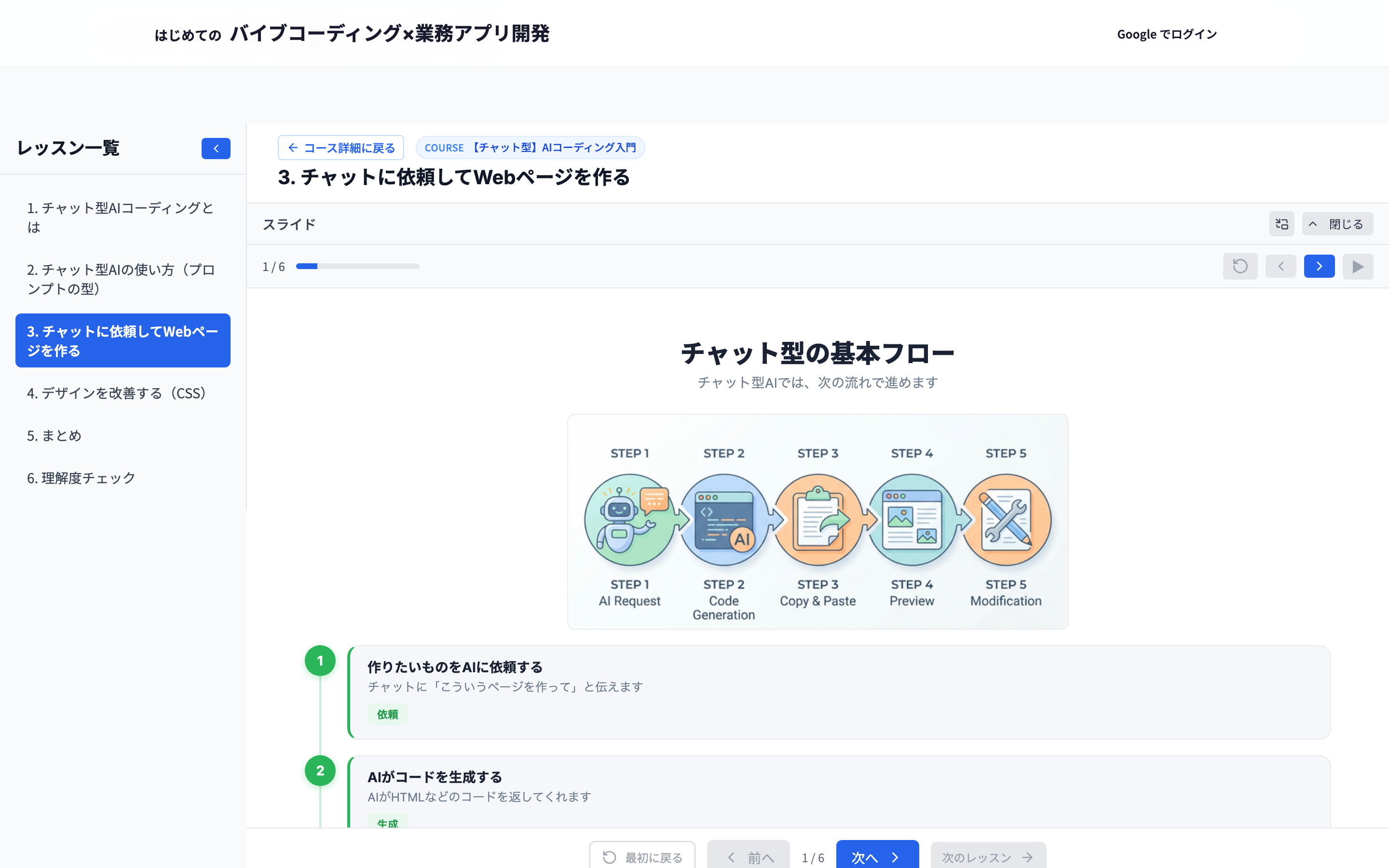Click the green step number 1 badge
1389x868 pixels.
(320, 661)
